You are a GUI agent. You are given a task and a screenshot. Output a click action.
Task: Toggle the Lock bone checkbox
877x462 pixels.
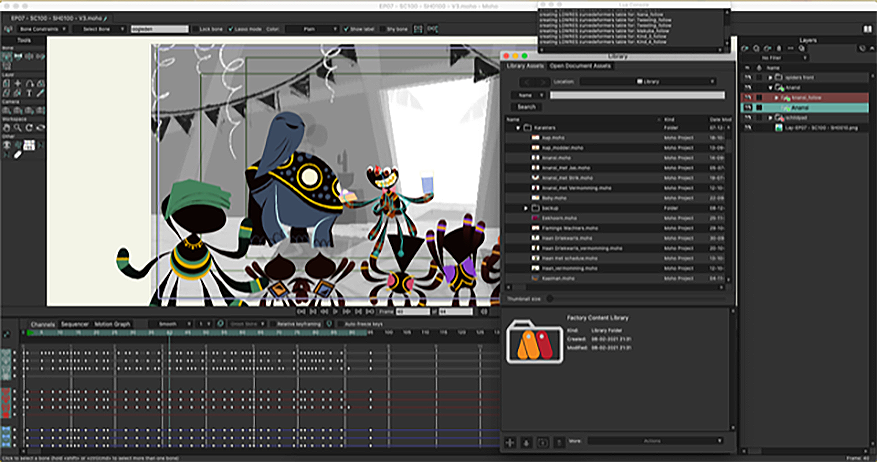click(195, 29)
